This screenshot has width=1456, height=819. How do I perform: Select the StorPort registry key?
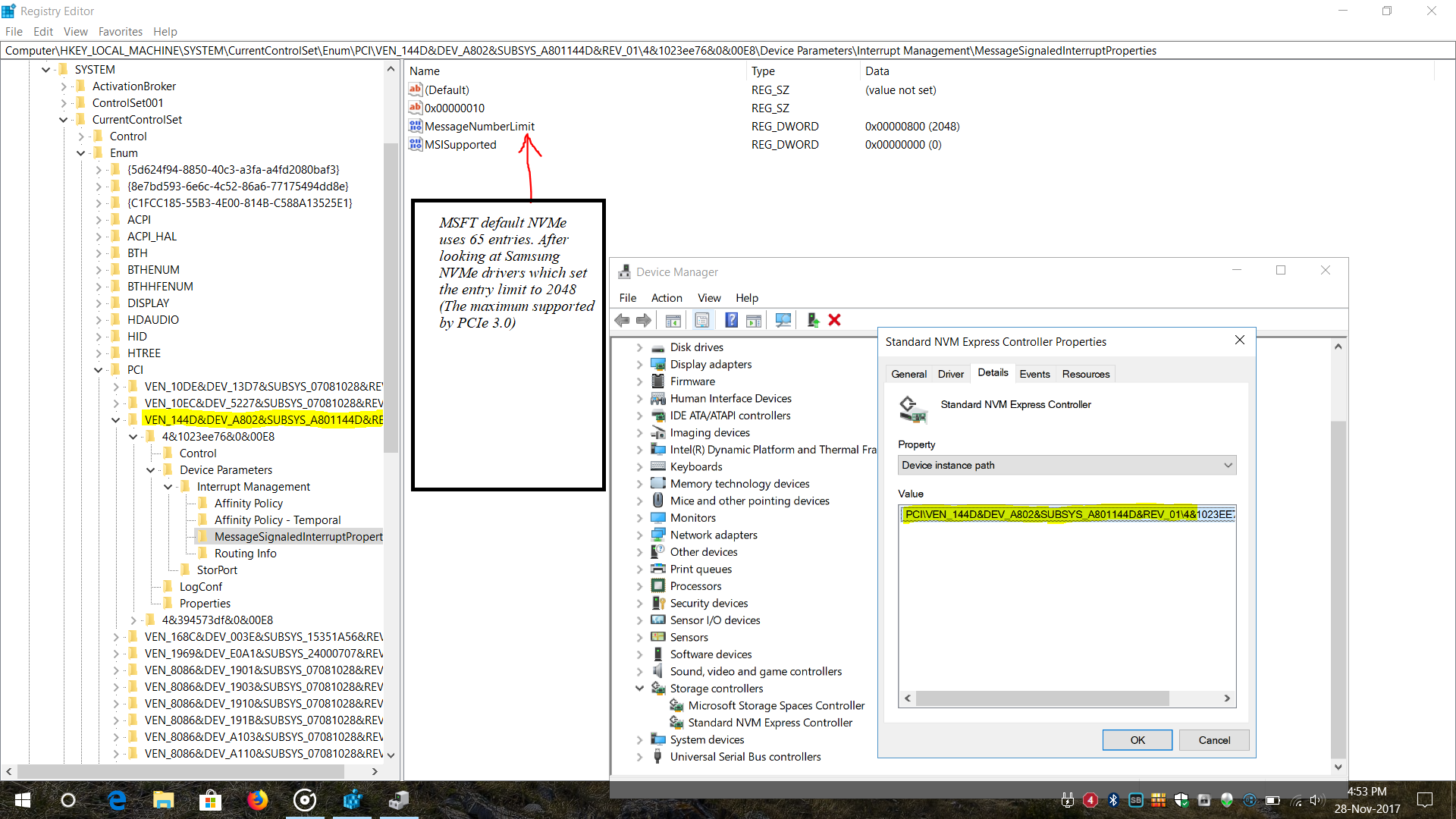[x=217, y=570]
